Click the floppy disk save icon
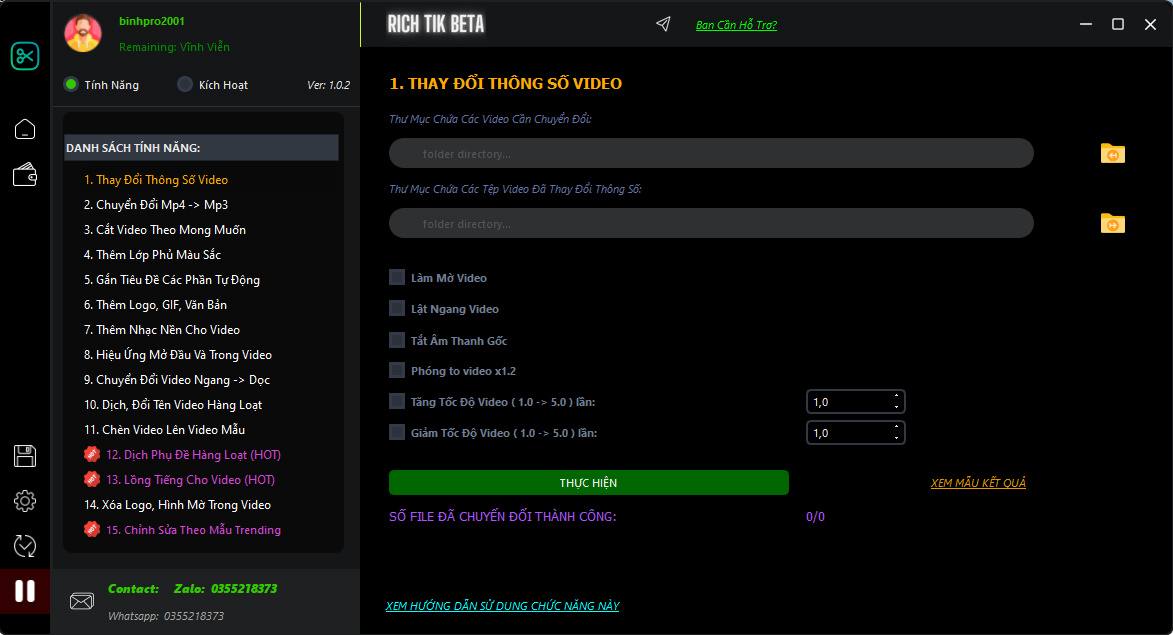This screenshot has height=635, width=1173. tap(25, 456)
